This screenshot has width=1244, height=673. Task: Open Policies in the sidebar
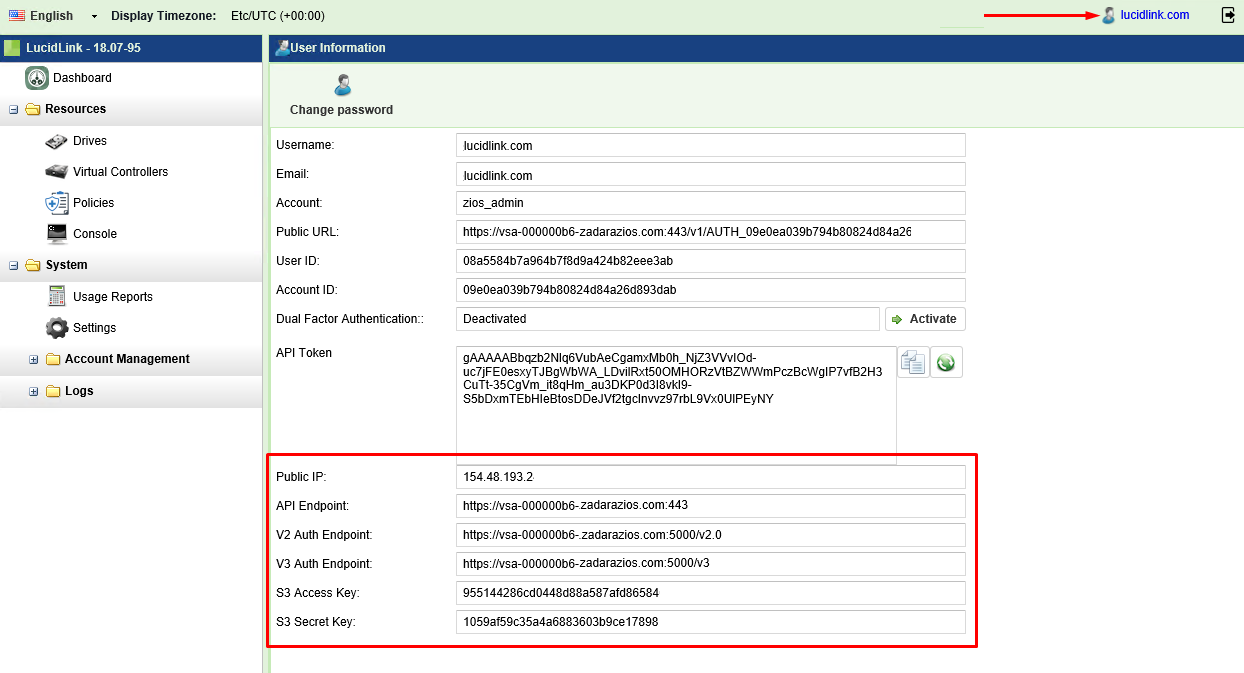pyautogui.click(x=94, y=203)
